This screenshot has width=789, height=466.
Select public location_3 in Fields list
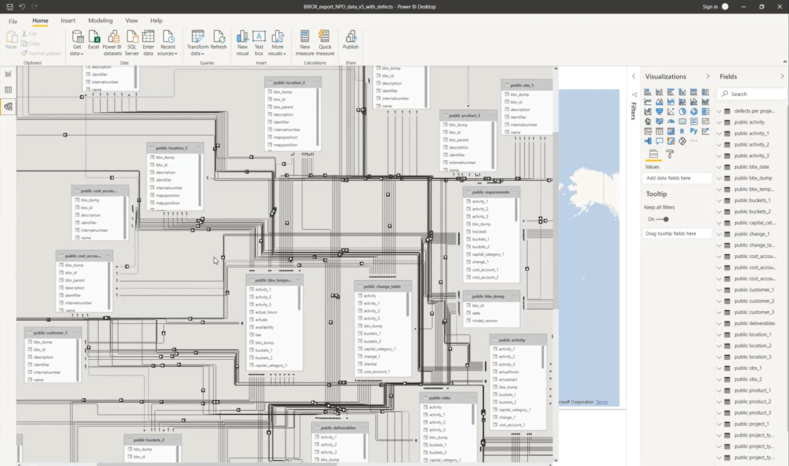coord(752,357)
